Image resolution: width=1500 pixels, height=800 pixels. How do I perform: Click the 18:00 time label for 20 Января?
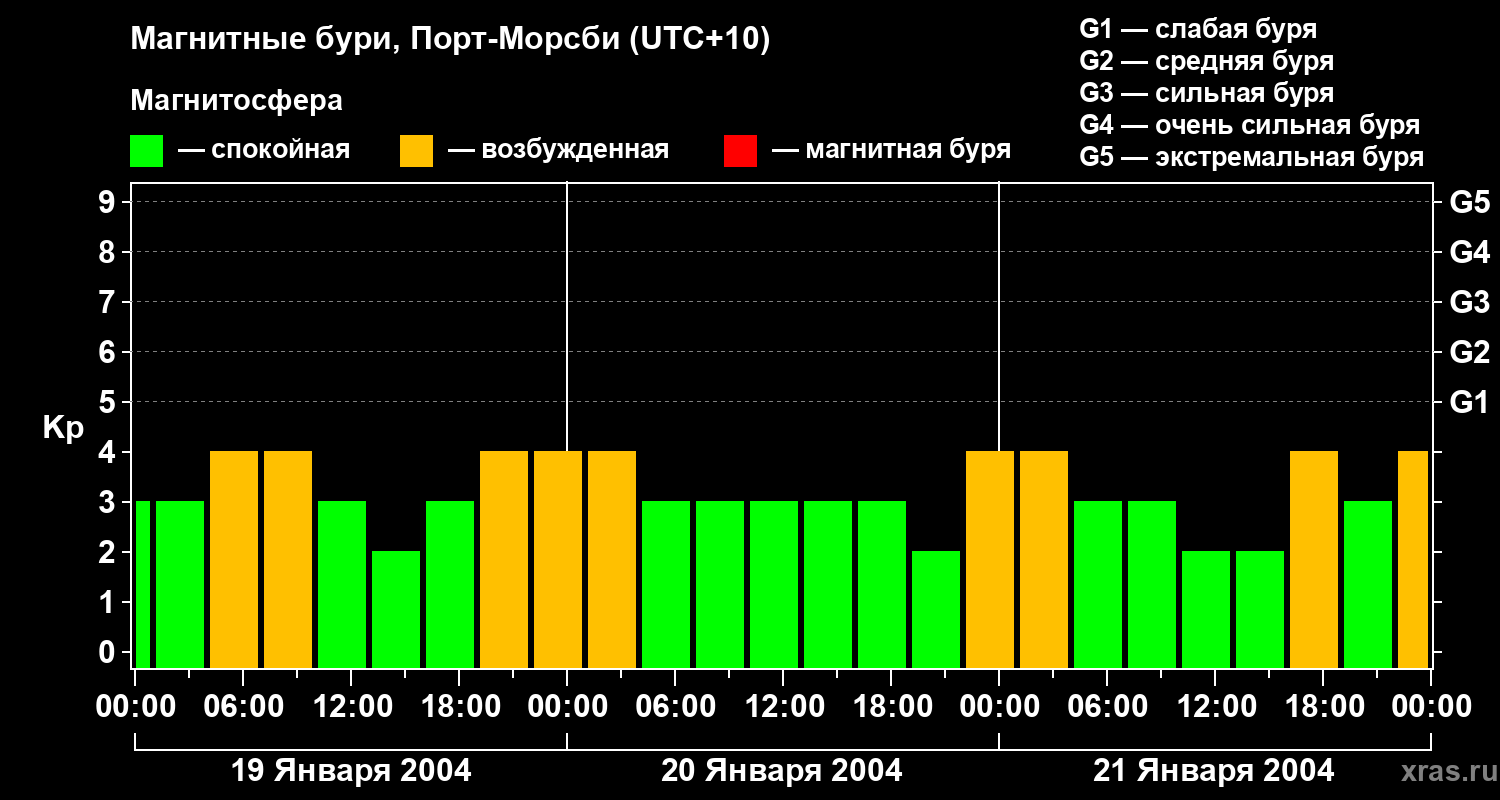(891, 707)
